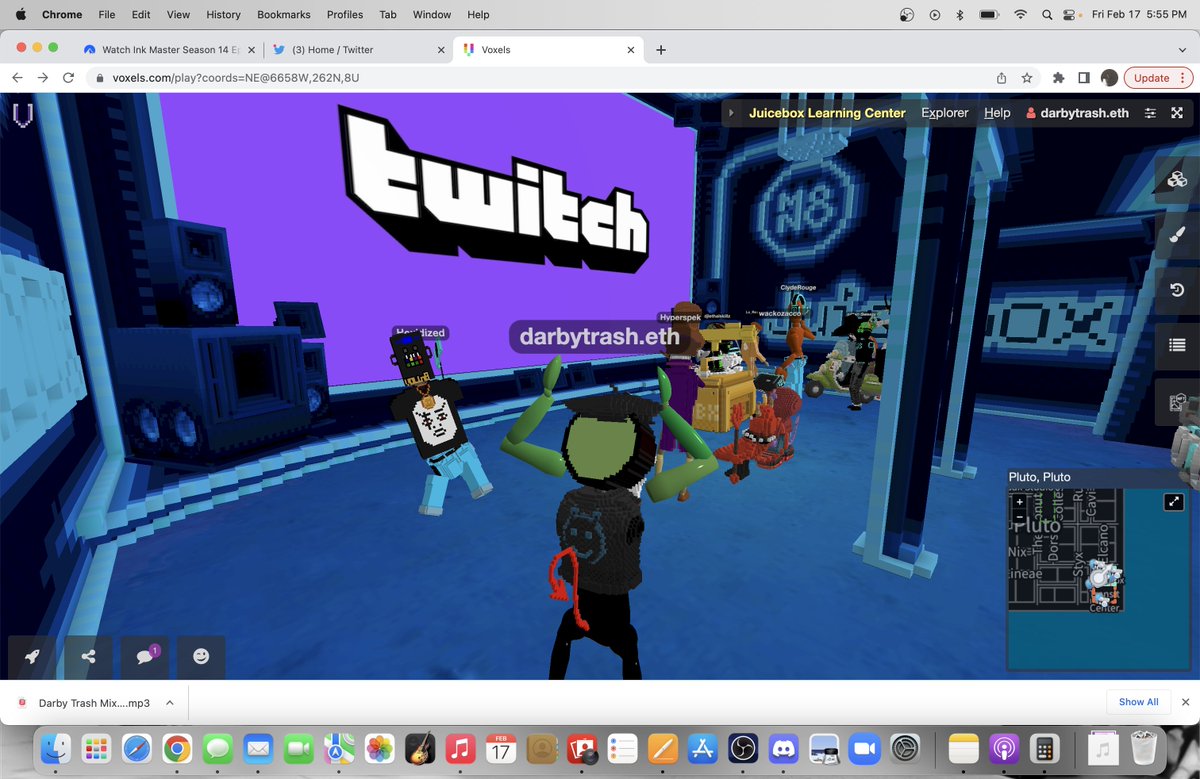Select the Voxels tab
The width and height of the screenshot is (1200, 779).
click(x=546, y=49)
